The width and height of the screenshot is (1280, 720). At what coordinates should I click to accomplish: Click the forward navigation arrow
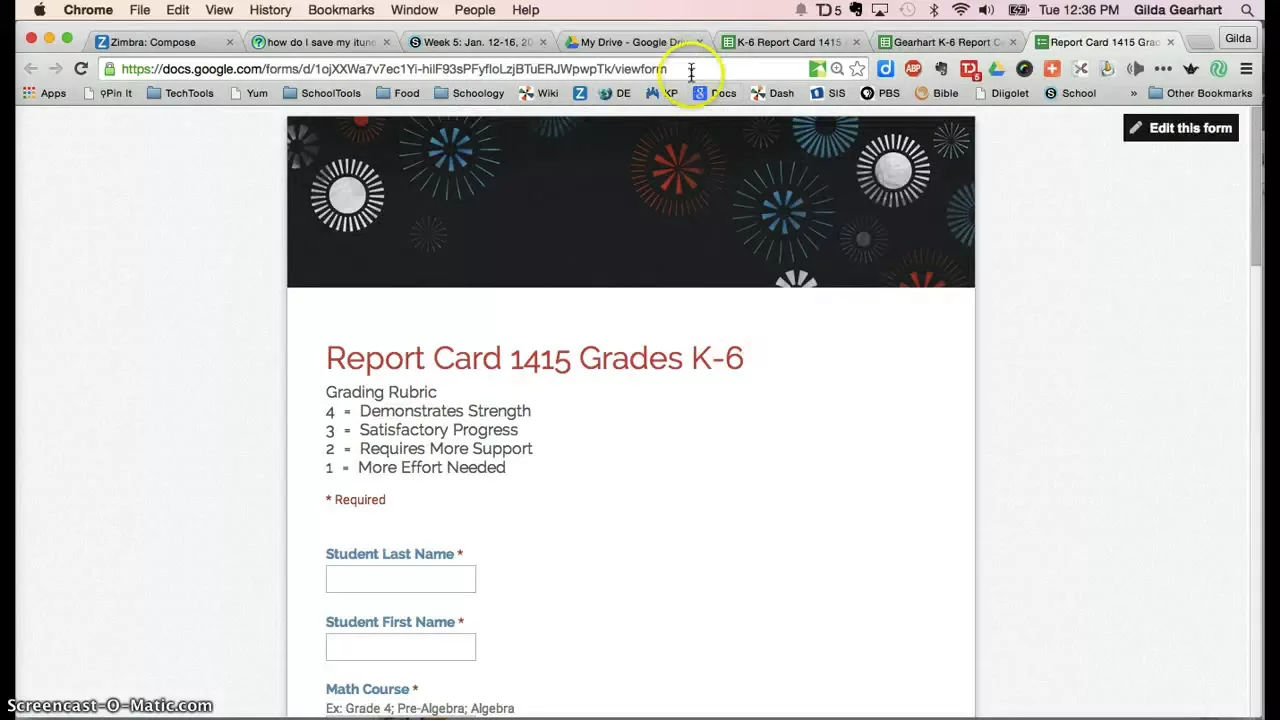55,69
